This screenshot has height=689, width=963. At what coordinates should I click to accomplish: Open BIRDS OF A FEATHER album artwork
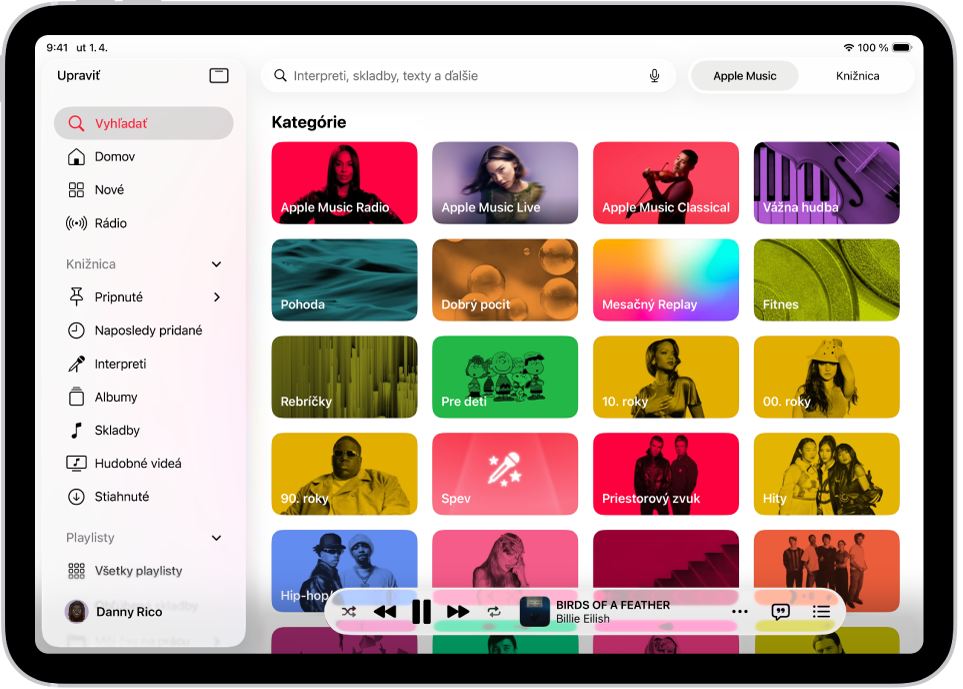pyautogui.click(x=534, y=612)
